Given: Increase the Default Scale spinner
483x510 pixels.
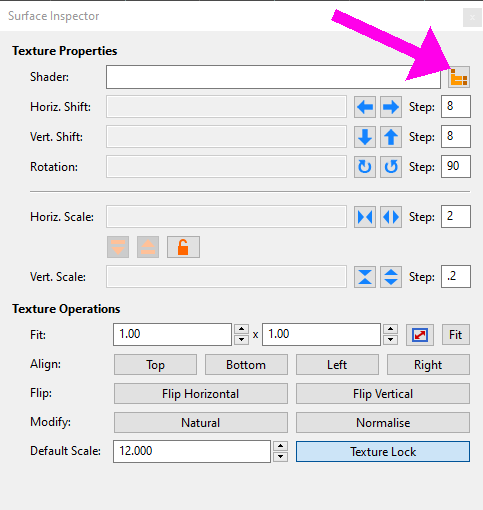Looking at the screenshot, I should [280, 446].
